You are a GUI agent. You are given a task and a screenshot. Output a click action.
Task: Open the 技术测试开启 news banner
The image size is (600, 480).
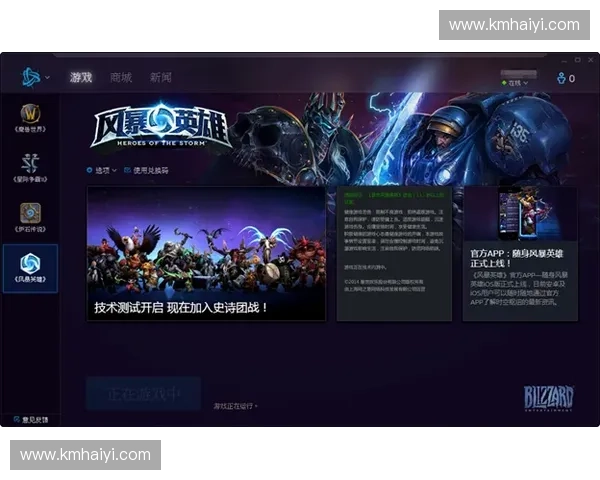206,253
